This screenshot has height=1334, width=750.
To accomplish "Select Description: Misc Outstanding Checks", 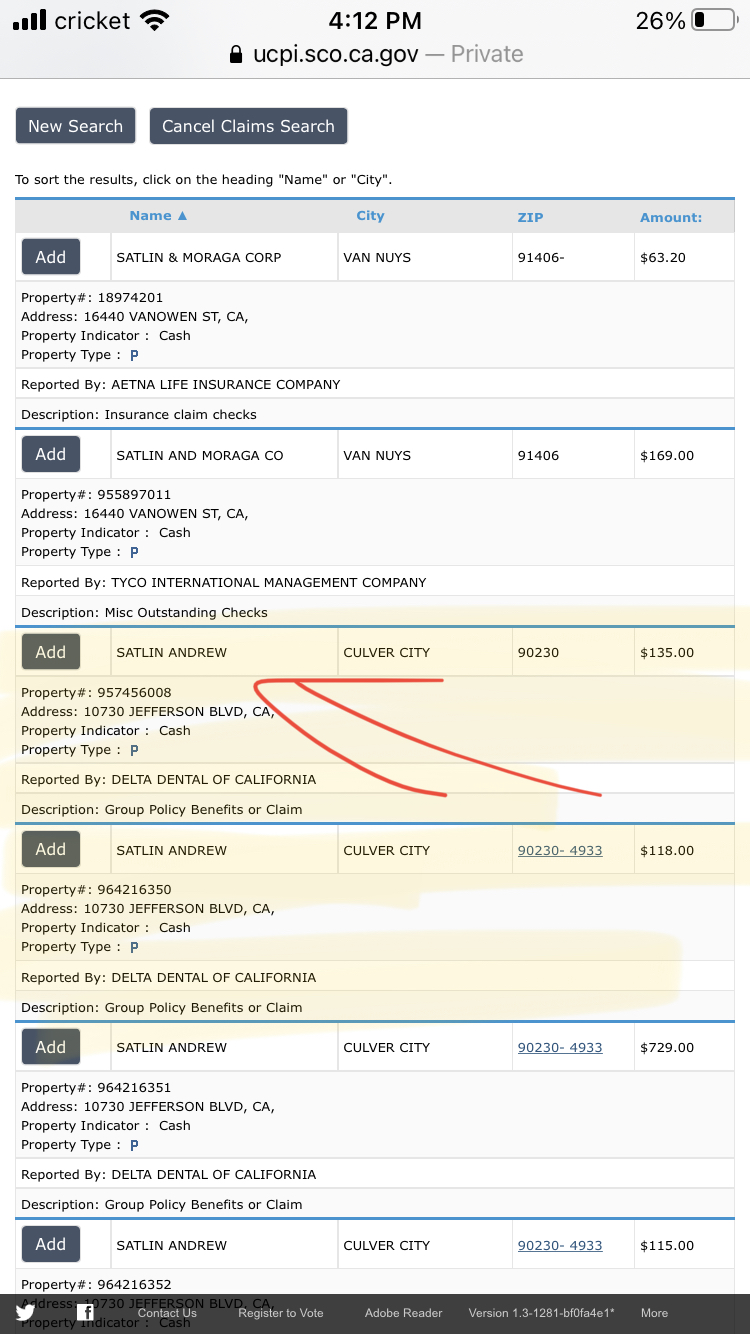I will [145, 612].
